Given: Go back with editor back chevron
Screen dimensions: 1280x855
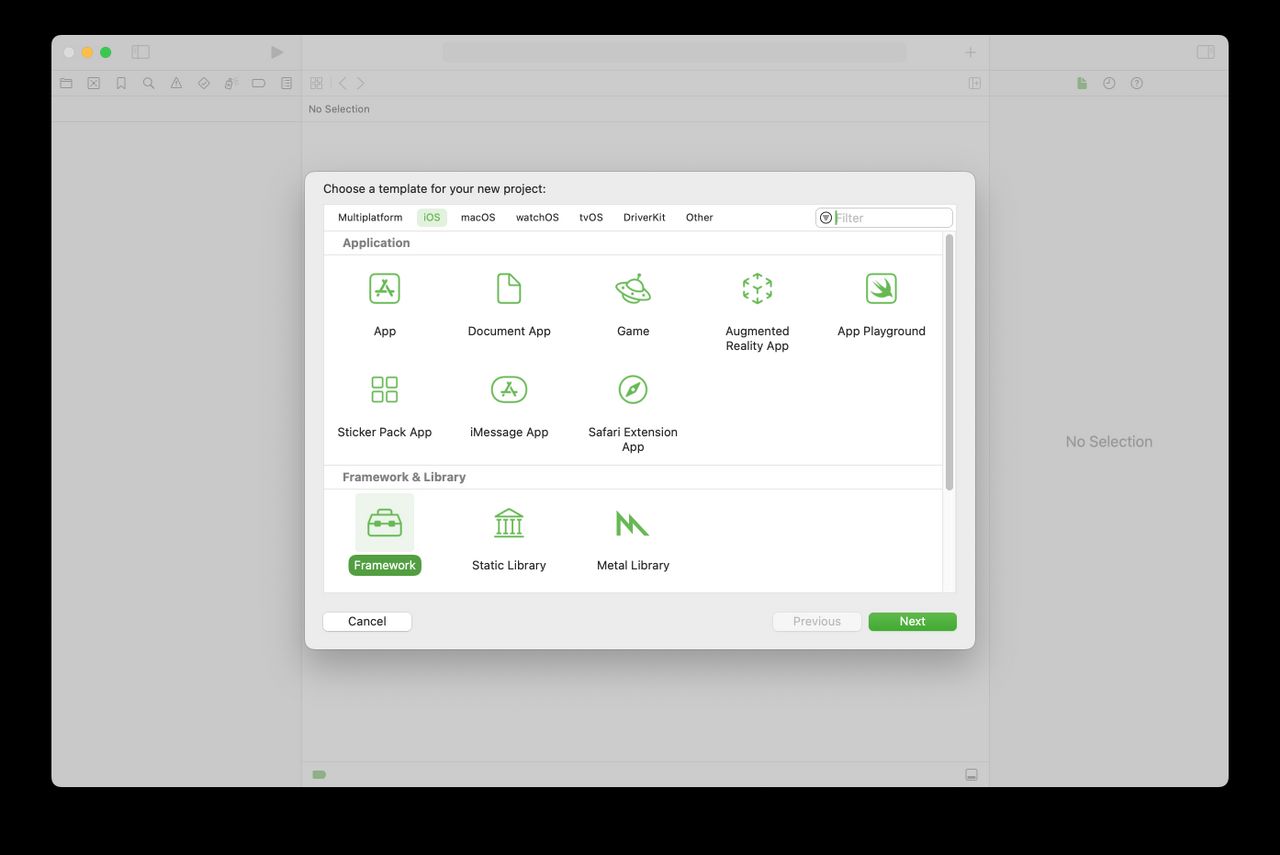Looking at the screenshot, I should pos(342,83).
